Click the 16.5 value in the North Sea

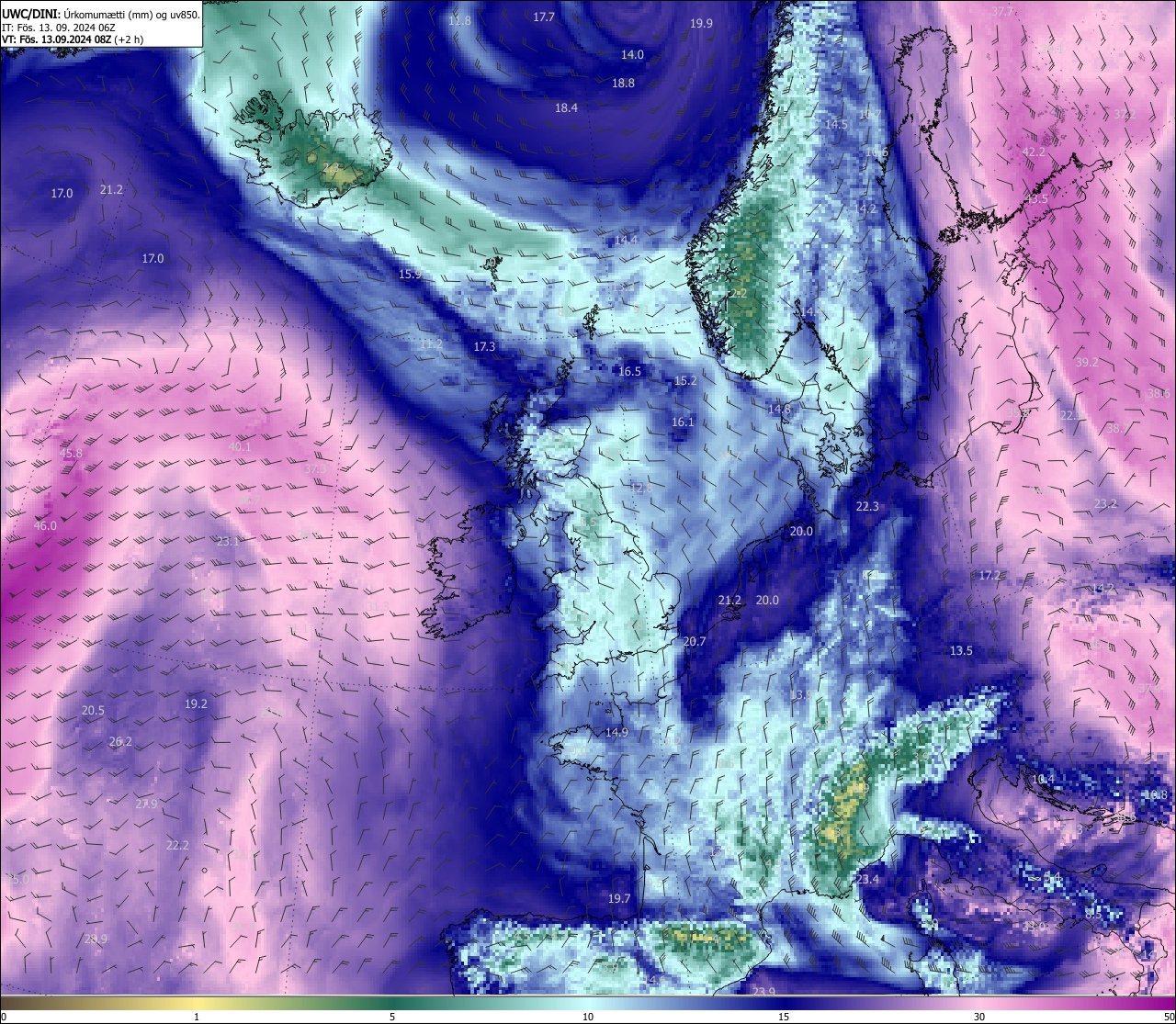click(x=629, y=372)
